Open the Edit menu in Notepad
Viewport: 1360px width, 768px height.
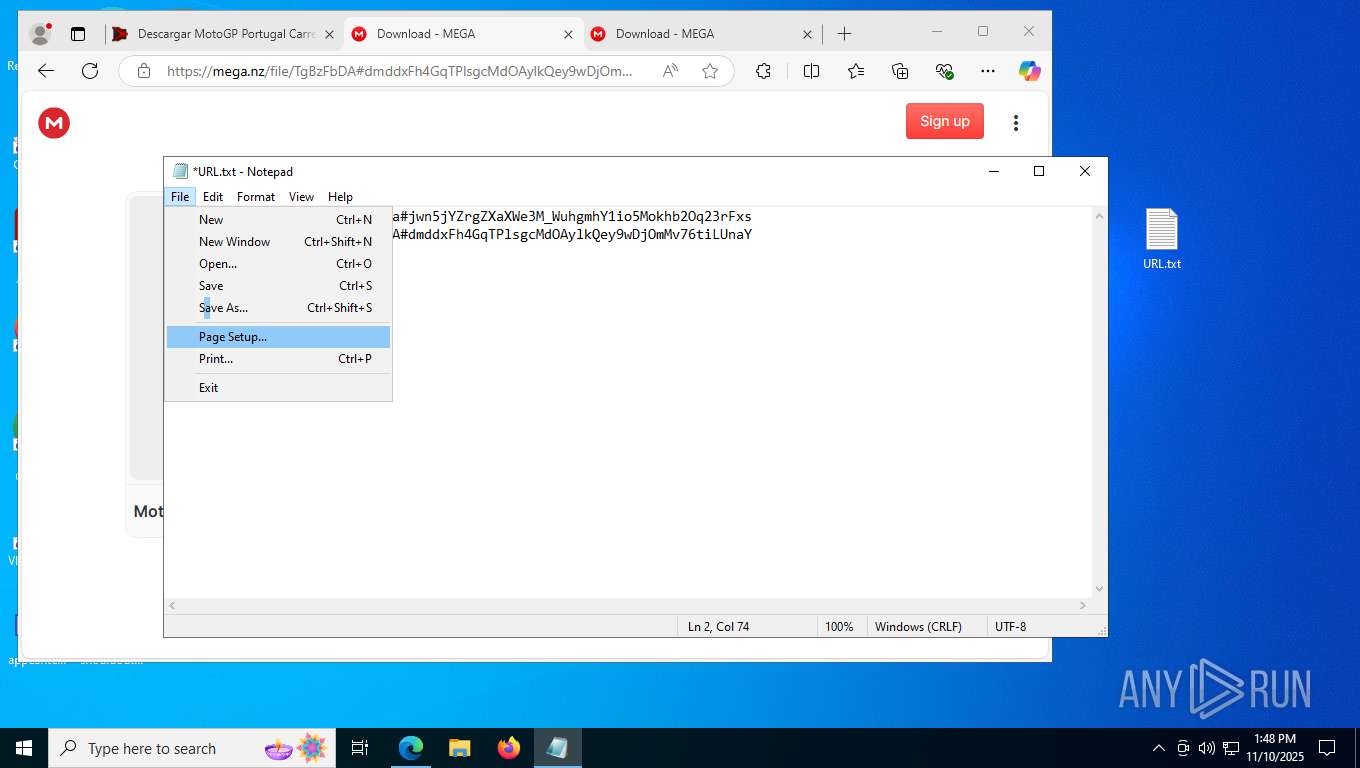(213, 197)
